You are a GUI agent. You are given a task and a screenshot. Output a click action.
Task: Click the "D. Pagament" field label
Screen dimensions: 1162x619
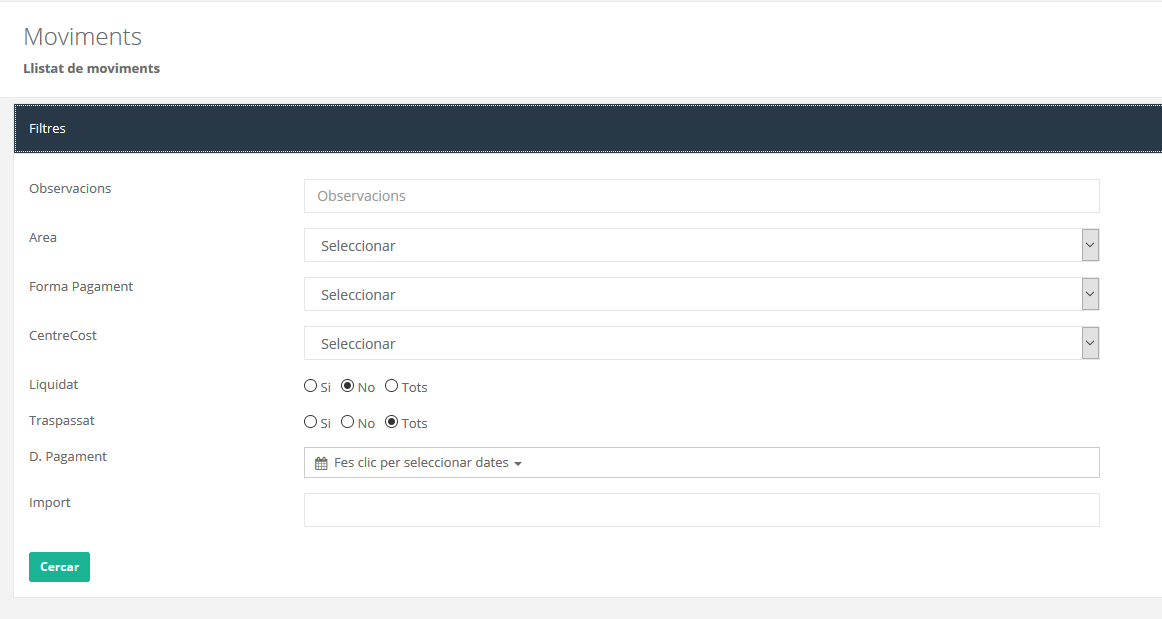[68, 457]
